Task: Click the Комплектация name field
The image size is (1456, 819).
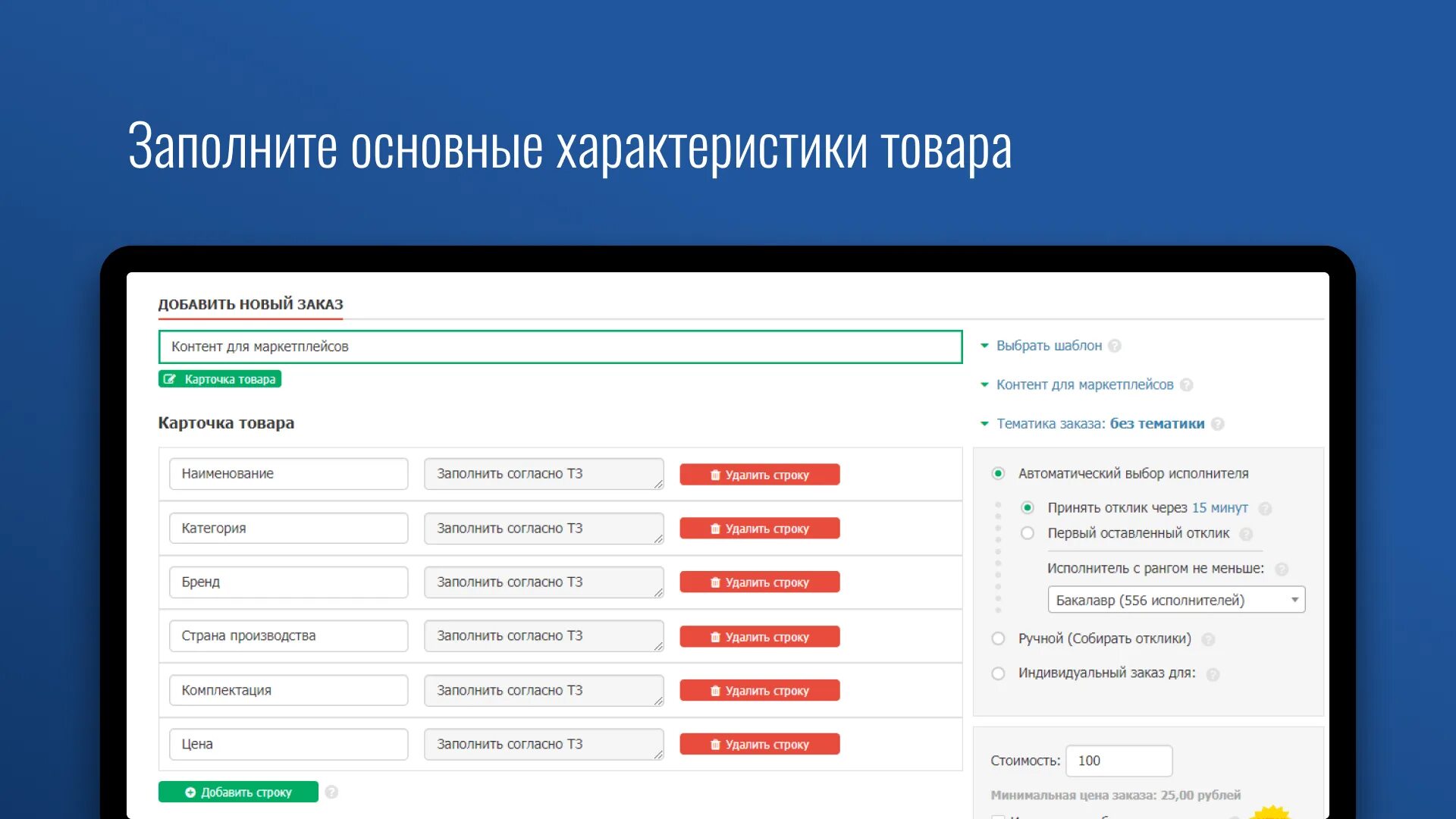Action: pyautogui.click(x=289, y=691)
